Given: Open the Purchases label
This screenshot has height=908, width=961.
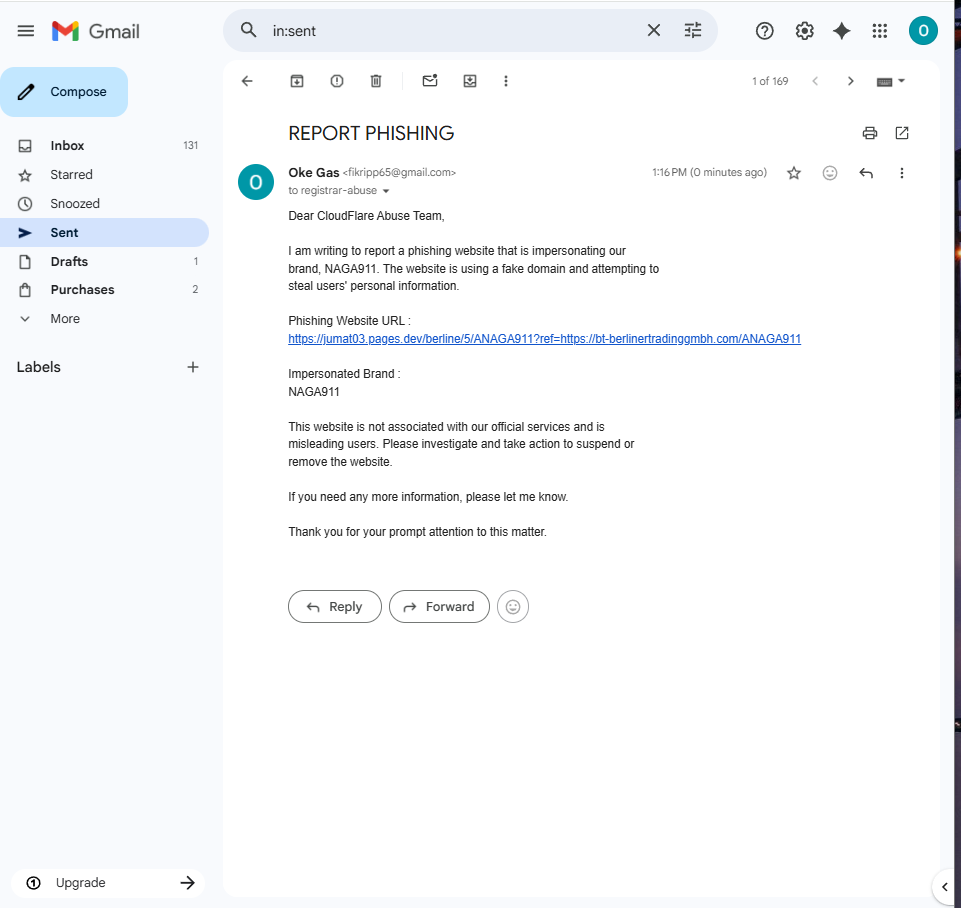Looking at the screenshot, I should pyautogui.click(x=104, y=290).
